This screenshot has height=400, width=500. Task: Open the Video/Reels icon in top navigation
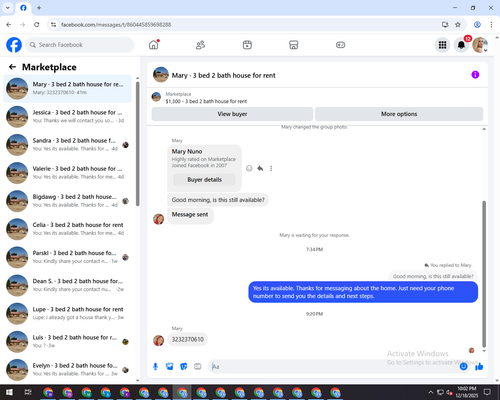[x=247, y=45]
